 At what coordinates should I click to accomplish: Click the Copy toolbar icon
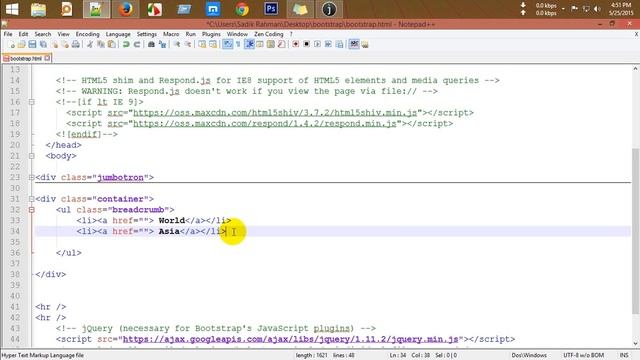pos(101,44)
